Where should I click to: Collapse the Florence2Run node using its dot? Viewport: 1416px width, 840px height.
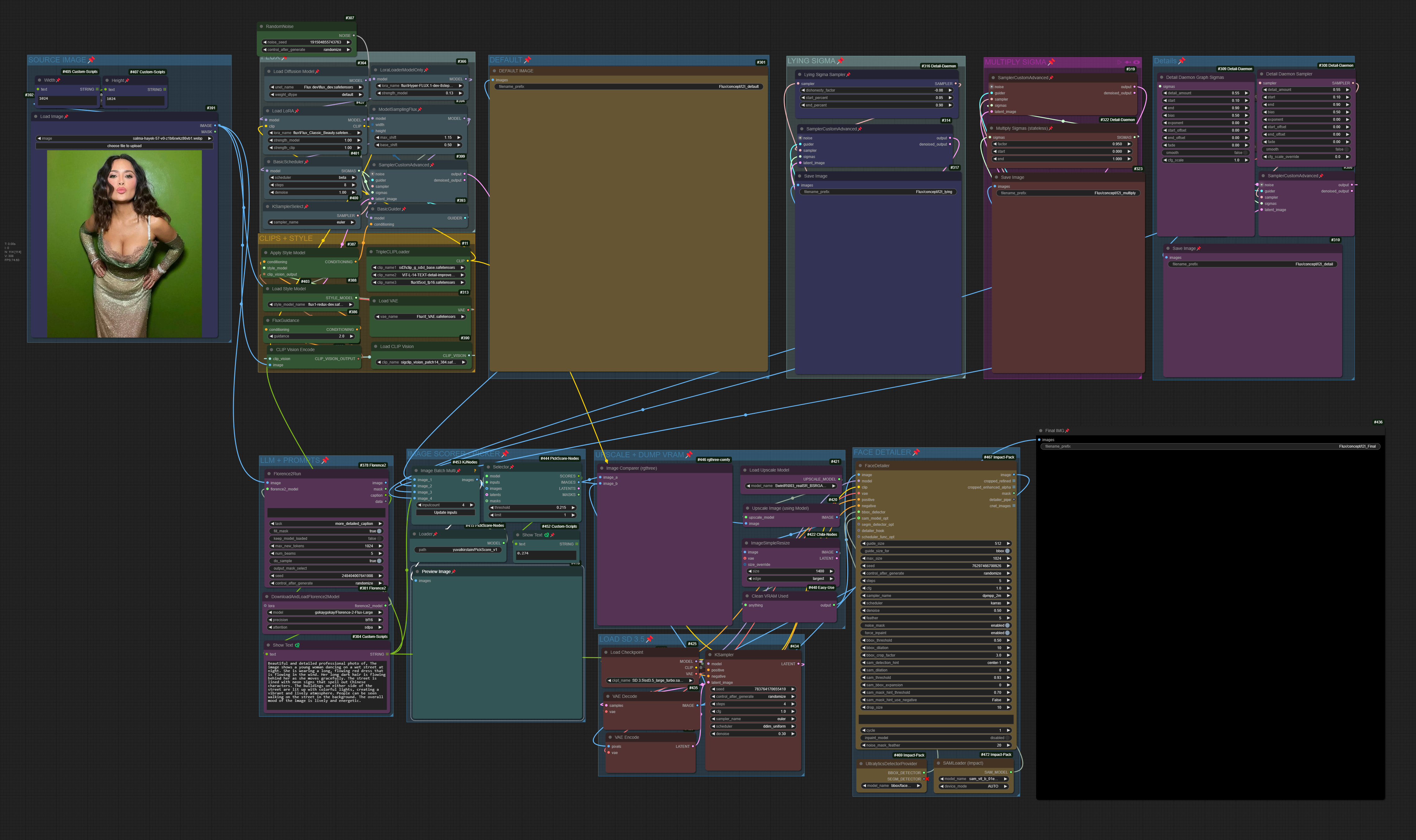point(268,474)
